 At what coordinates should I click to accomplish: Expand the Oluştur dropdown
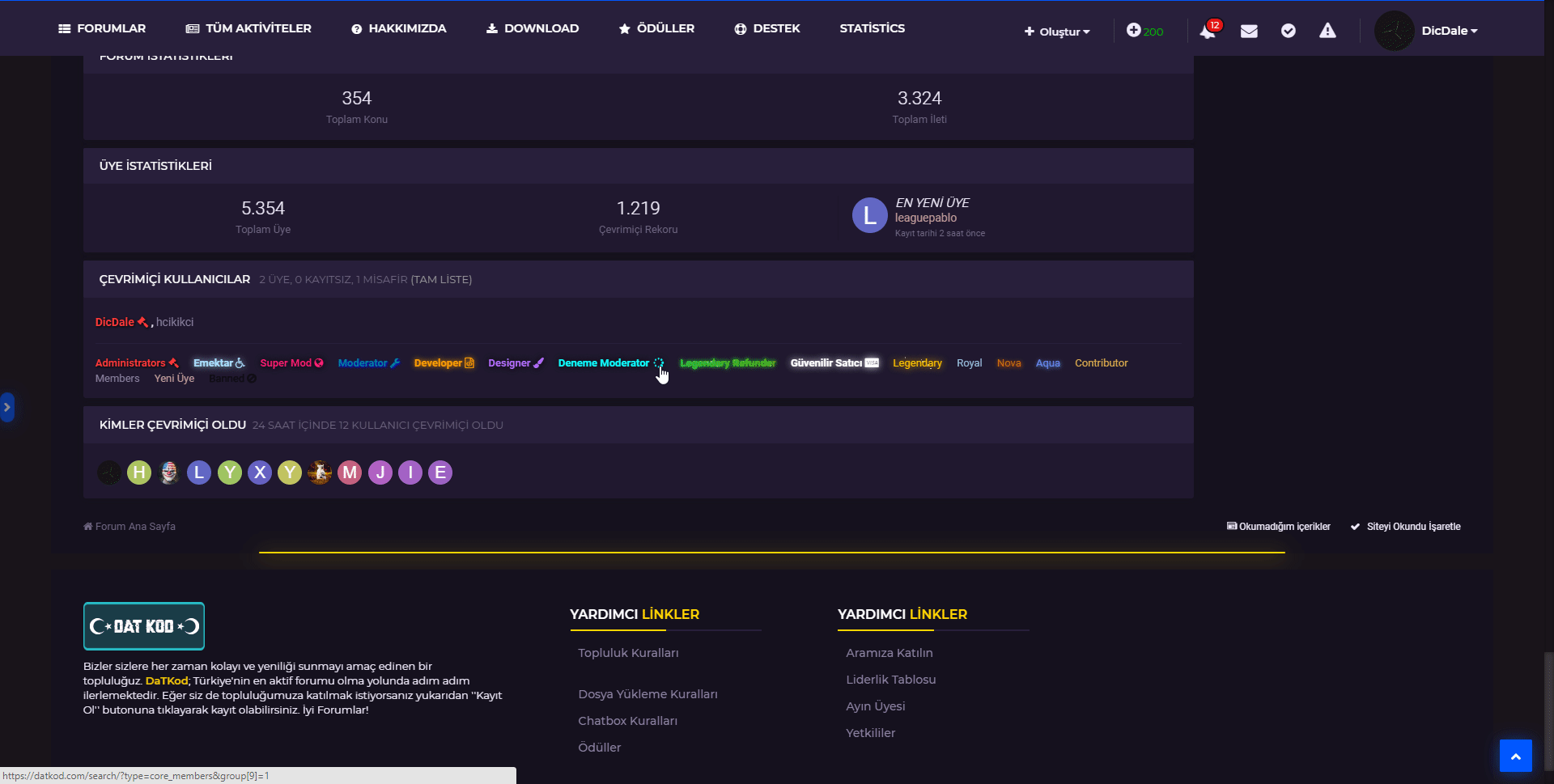pos(1057,32)
